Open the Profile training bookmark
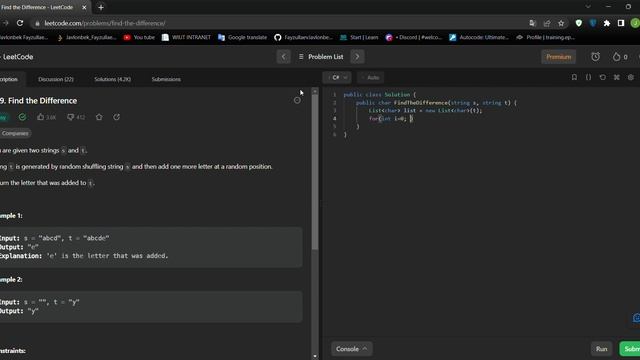The height and width of the screenshot is (360, 640). coord(545,37)
